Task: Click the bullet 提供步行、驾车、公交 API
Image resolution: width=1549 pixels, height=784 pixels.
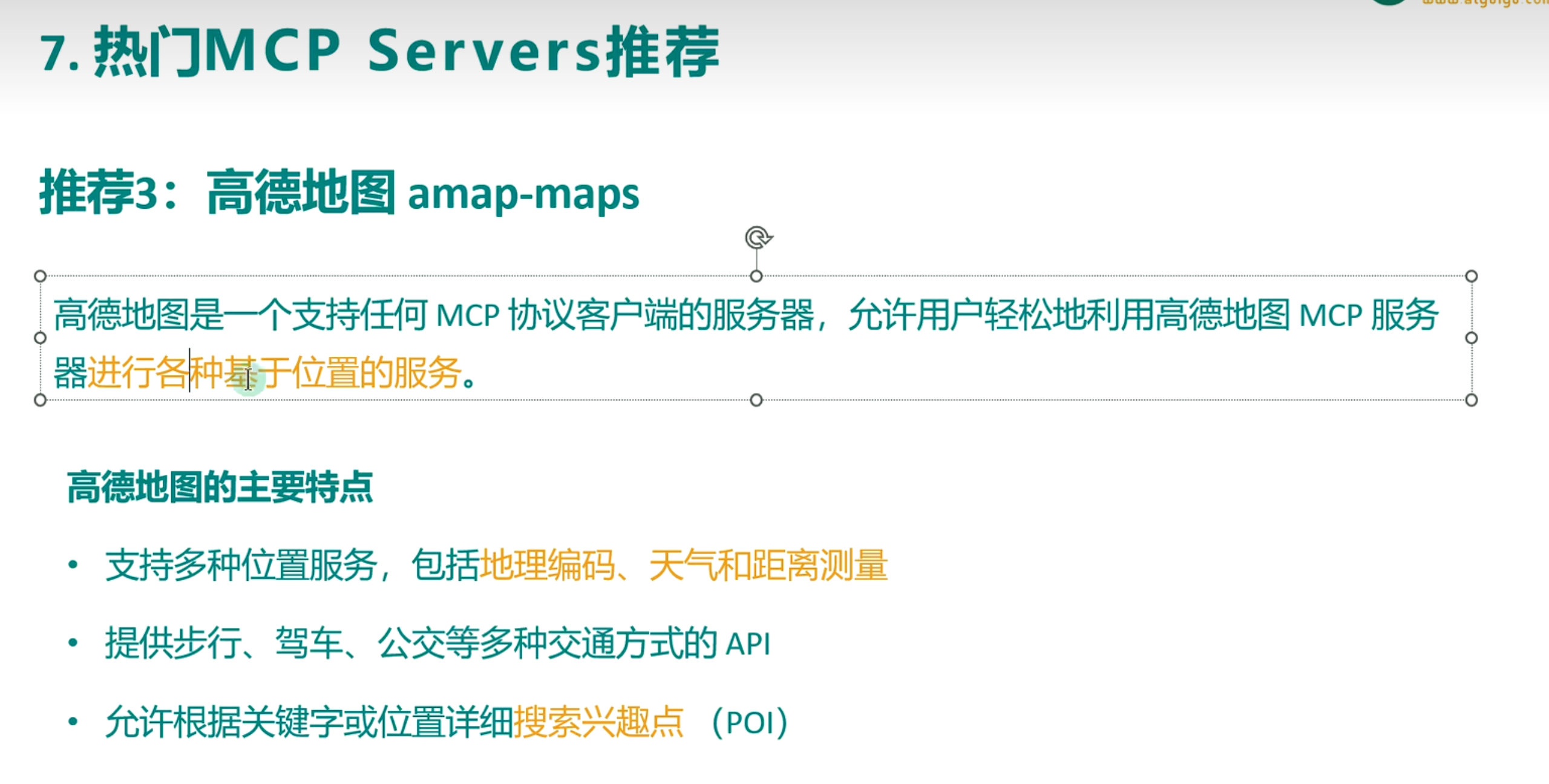Action: (x=436, y=644)
